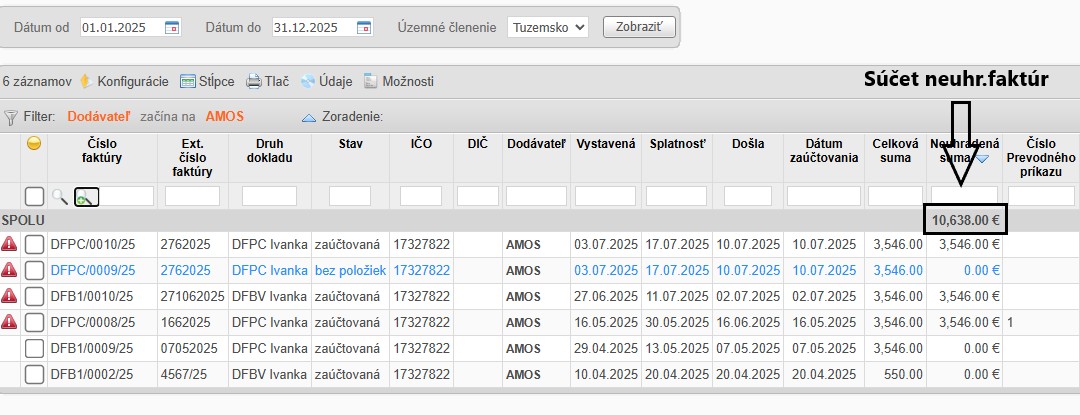Click sort arrow on Neuhradená suma column
The width and height of the screenshot is (1080, 415).
(983, 159)
